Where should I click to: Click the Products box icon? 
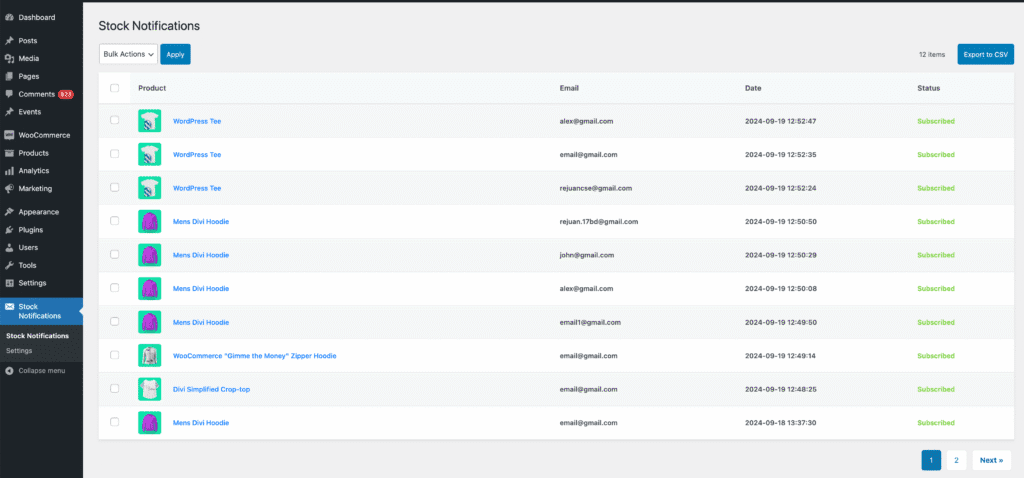pyautogui.click(x=9, y=153)
